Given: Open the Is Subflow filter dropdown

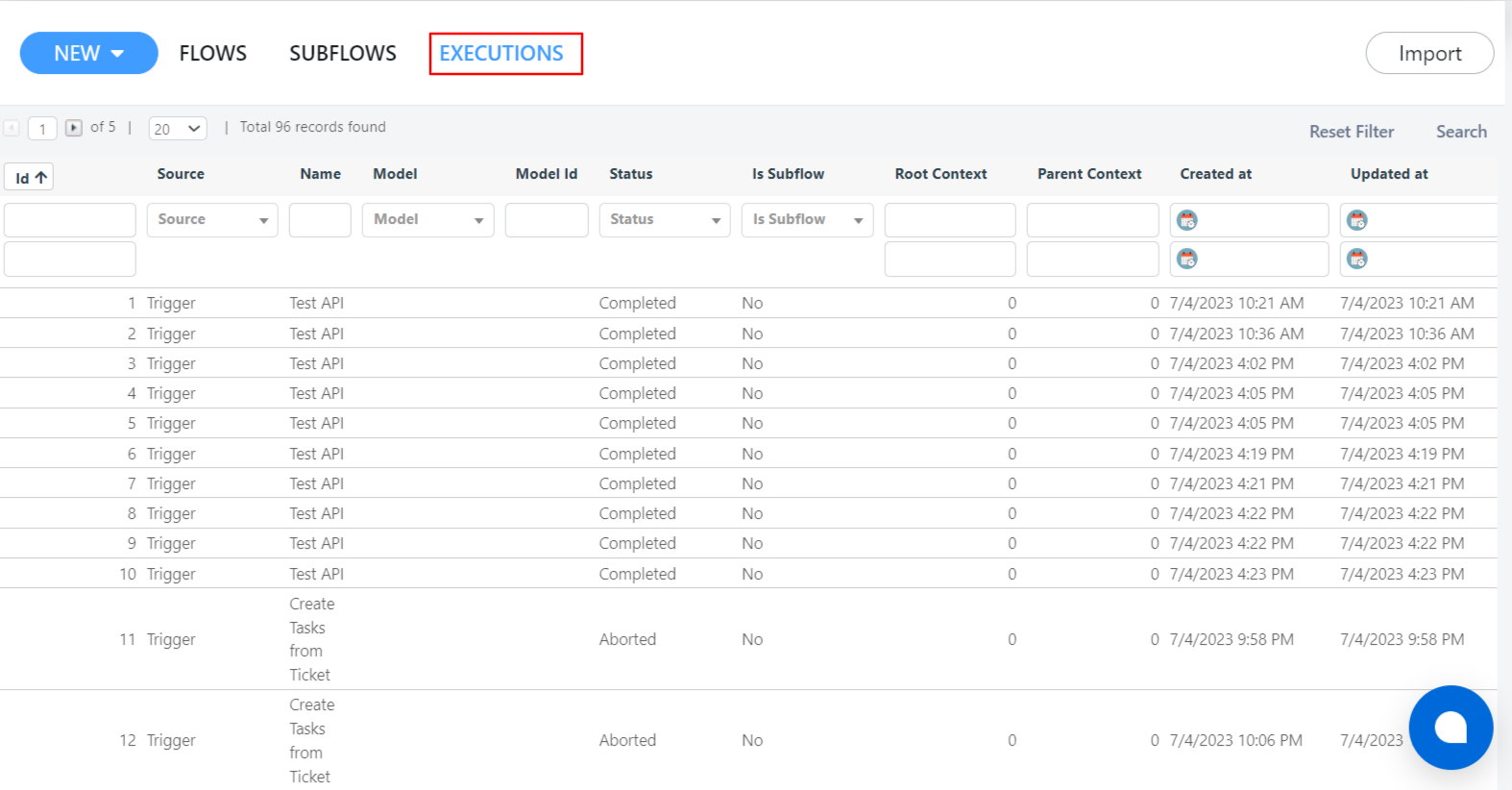Looking at the screenshot, I should pyautogui.click(x=807, y=220).
